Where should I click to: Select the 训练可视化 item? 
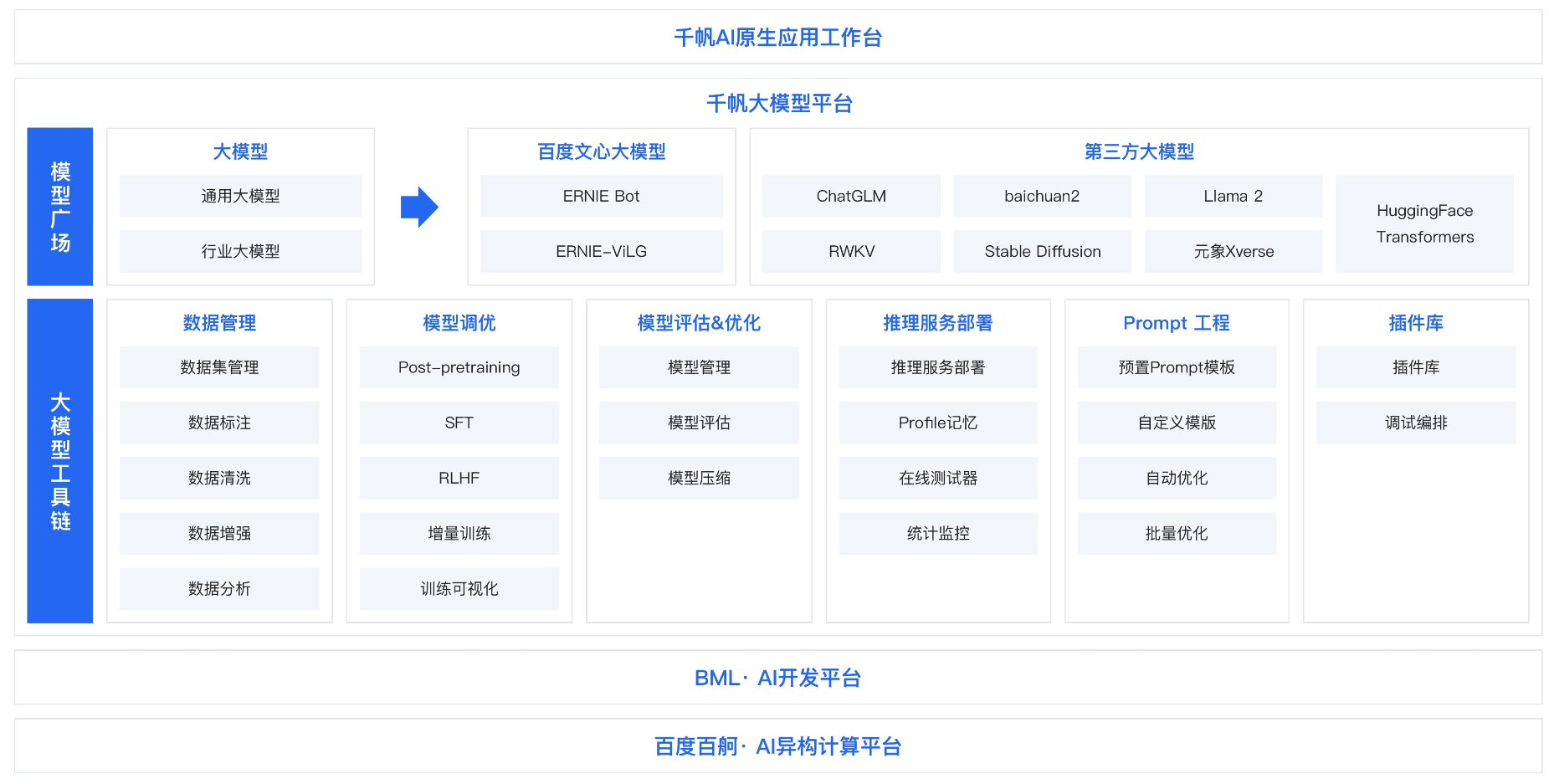459,588
